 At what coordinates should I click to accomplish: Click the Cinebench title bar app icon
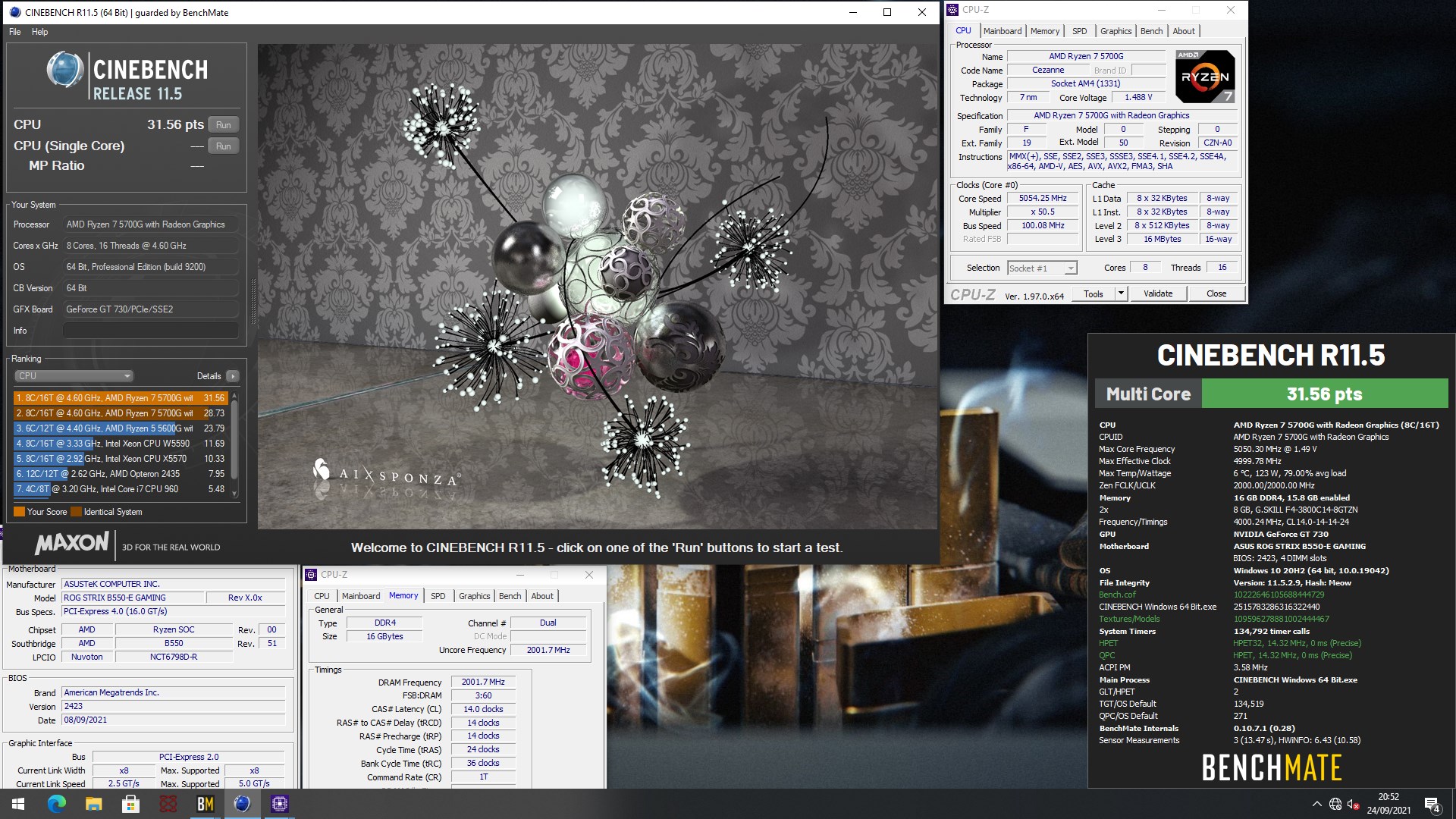pyautogui.click(x=14, y=12)
